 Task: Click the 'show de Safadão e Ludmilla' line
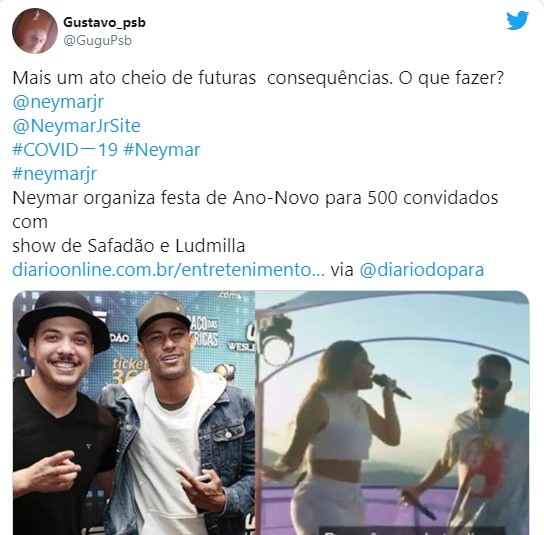tap(129, 246)
